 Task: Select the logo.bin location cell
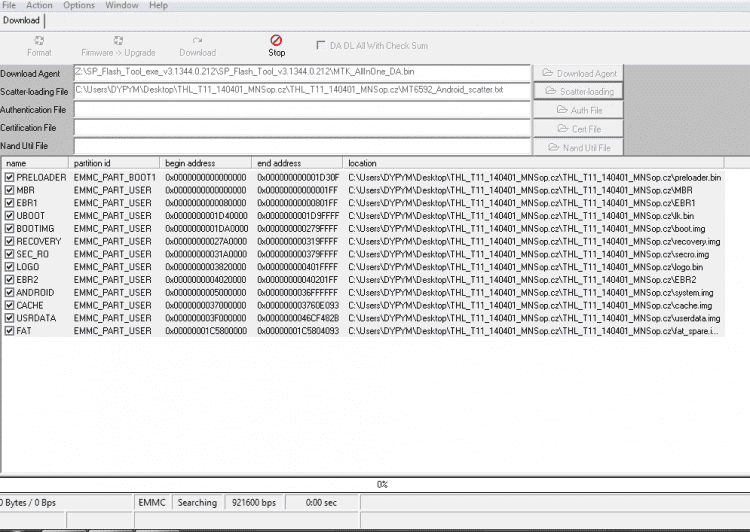526,267
